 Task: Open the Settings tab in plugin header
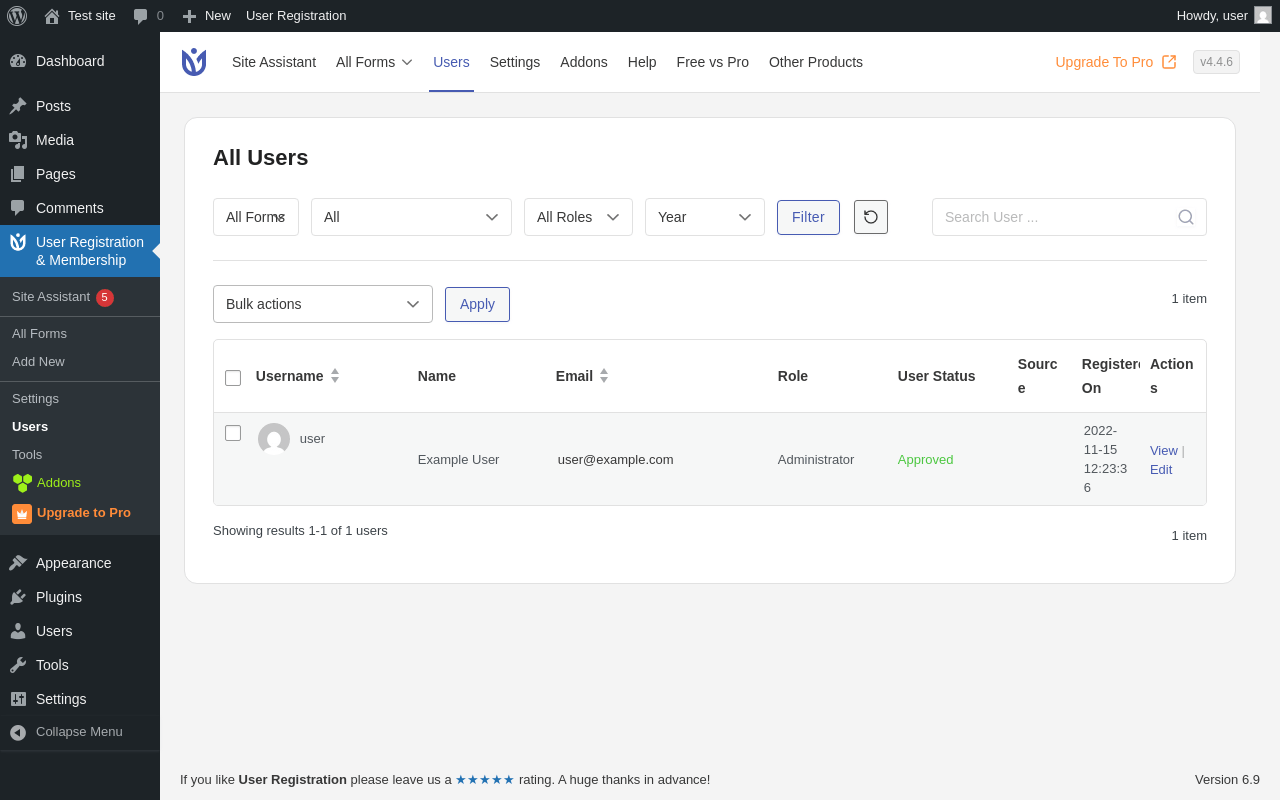pyautogui.click(x=514, y=62)
